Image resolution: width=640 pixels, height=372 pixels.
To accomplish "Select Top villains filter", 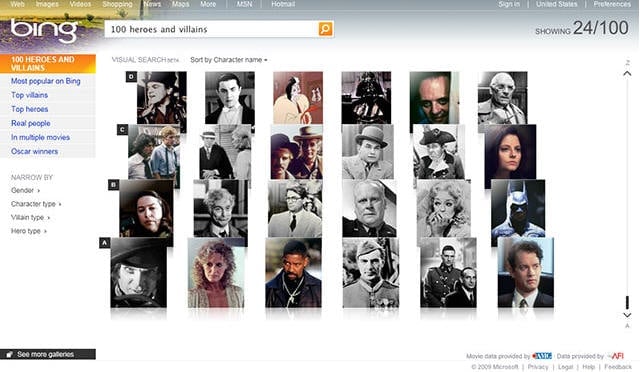I will pos(29,95).
